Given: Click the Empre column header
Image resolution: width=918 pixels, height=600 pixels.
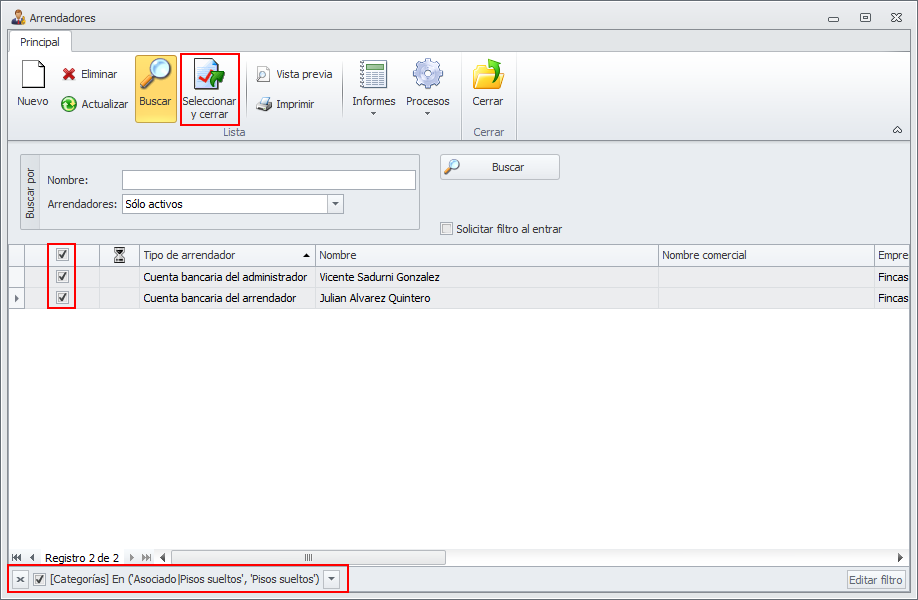Looking at the screenshot, I should point(892,255).
